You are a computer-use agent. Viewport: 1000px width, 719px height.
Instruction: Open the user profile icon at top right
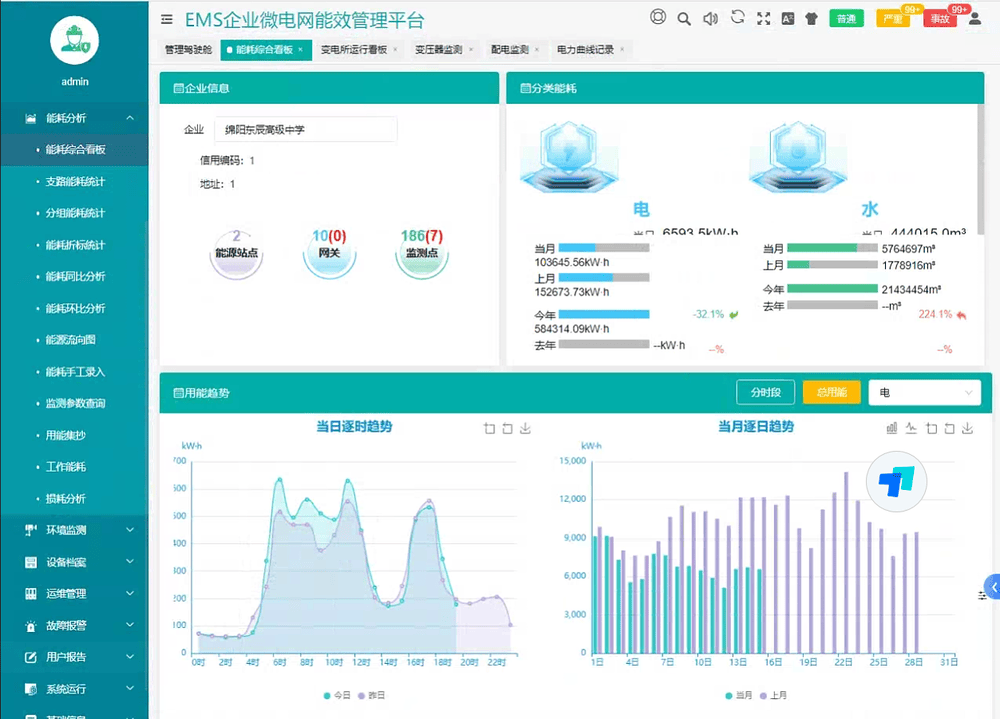pyautogui.click(x=975, y=18)
